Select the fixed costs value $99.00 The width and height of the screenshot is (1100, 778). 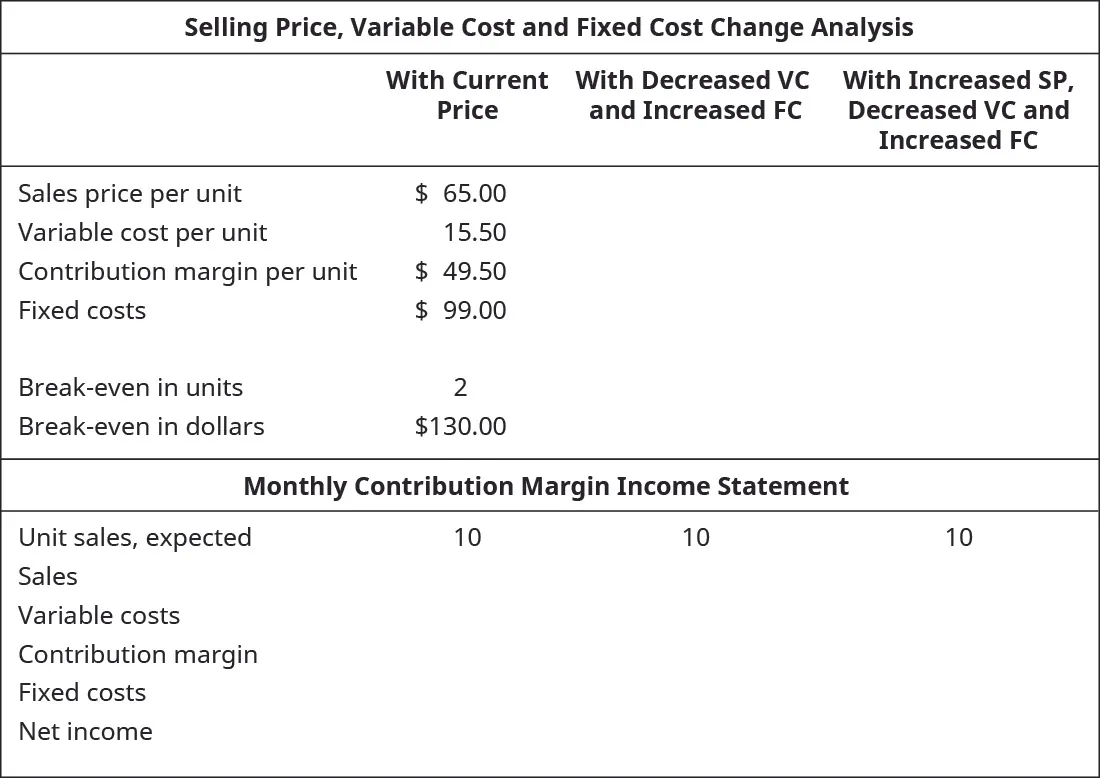[x=461, y=310]
